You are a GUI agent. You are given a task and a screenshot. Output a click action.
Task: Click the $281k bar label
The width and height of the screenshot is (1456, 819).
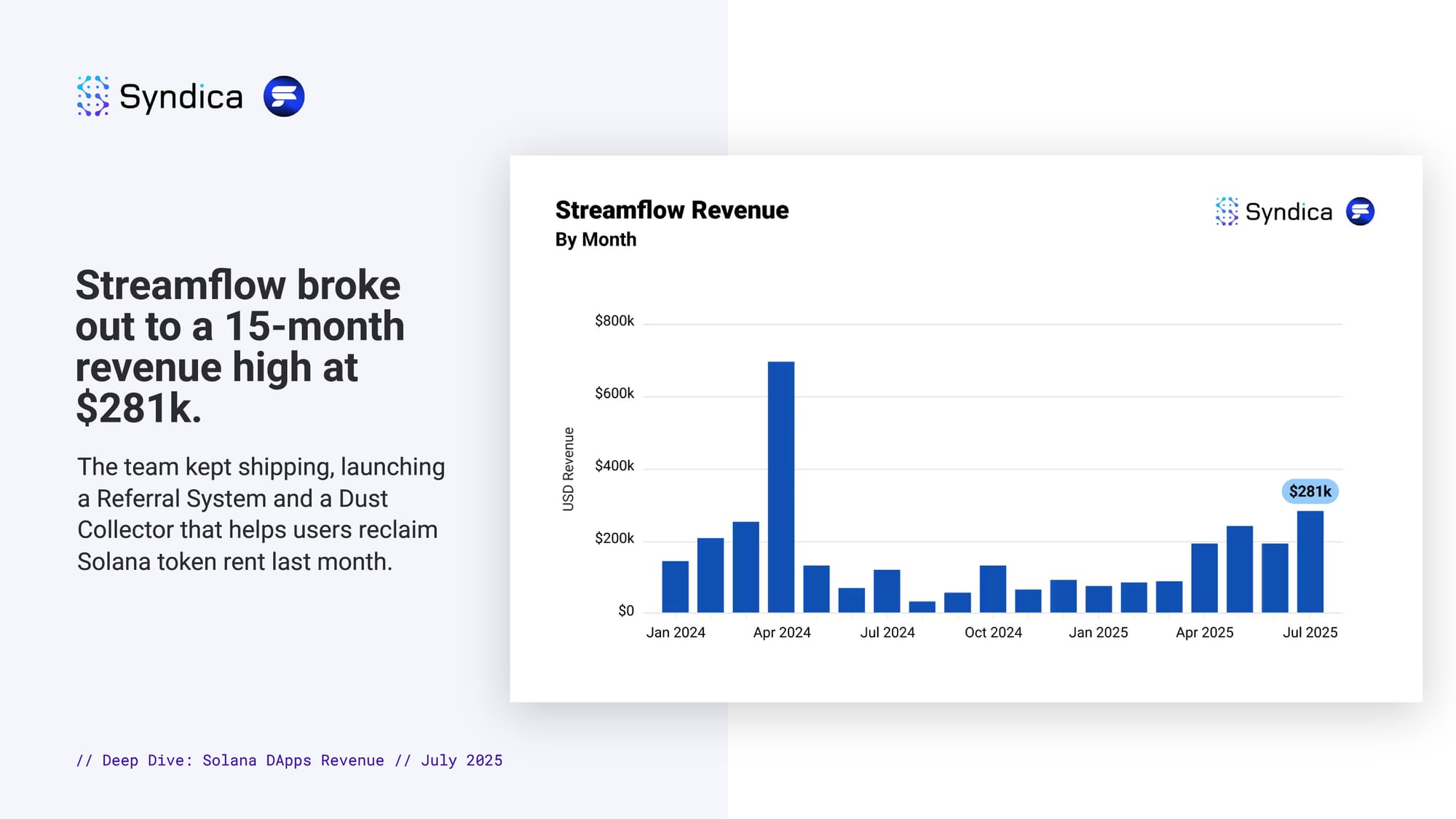point(1310,491)
